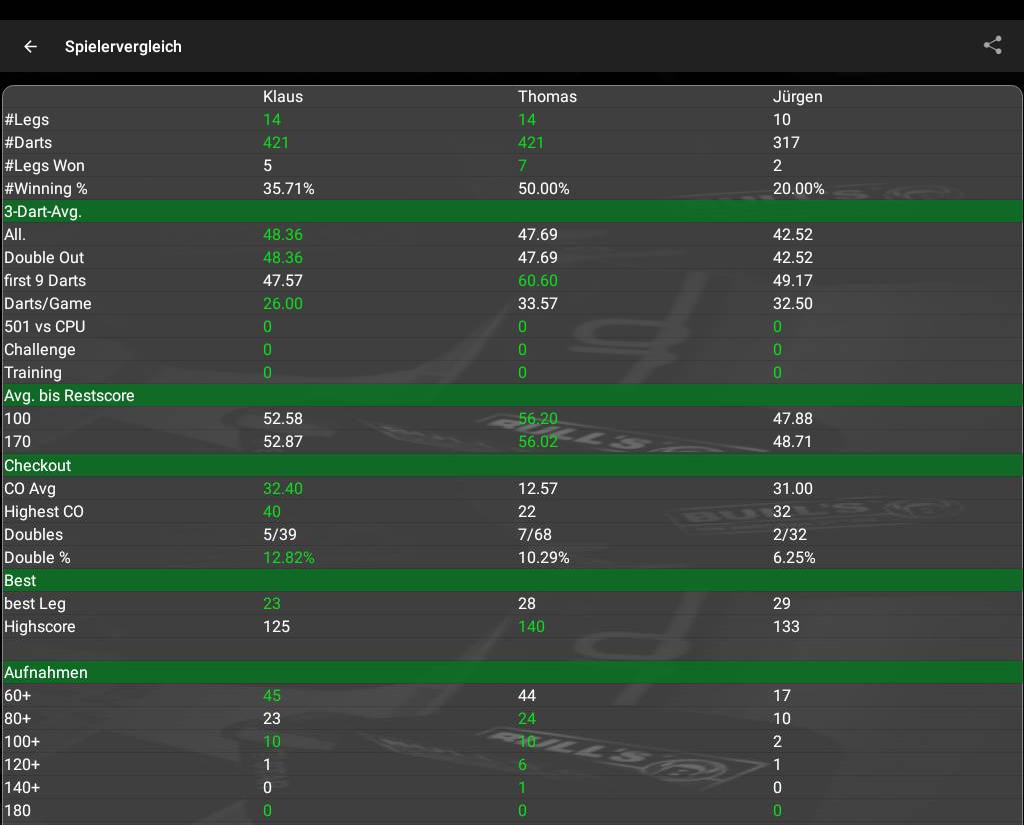
Task: Click the Avg. bis Restscore section header
Action: (69, 396)
